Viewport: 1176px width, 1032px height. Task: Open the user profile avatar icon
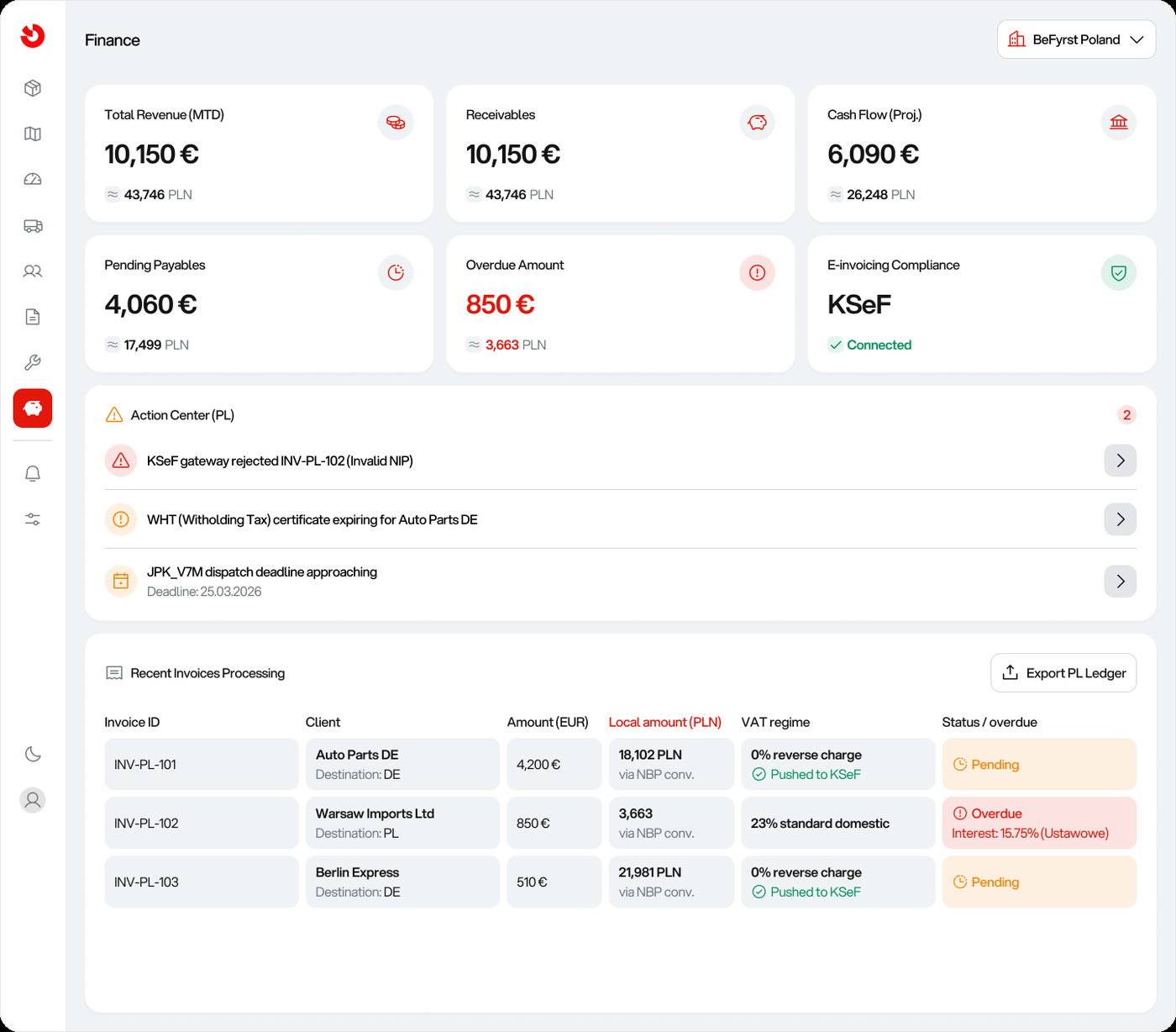[33, 800]
